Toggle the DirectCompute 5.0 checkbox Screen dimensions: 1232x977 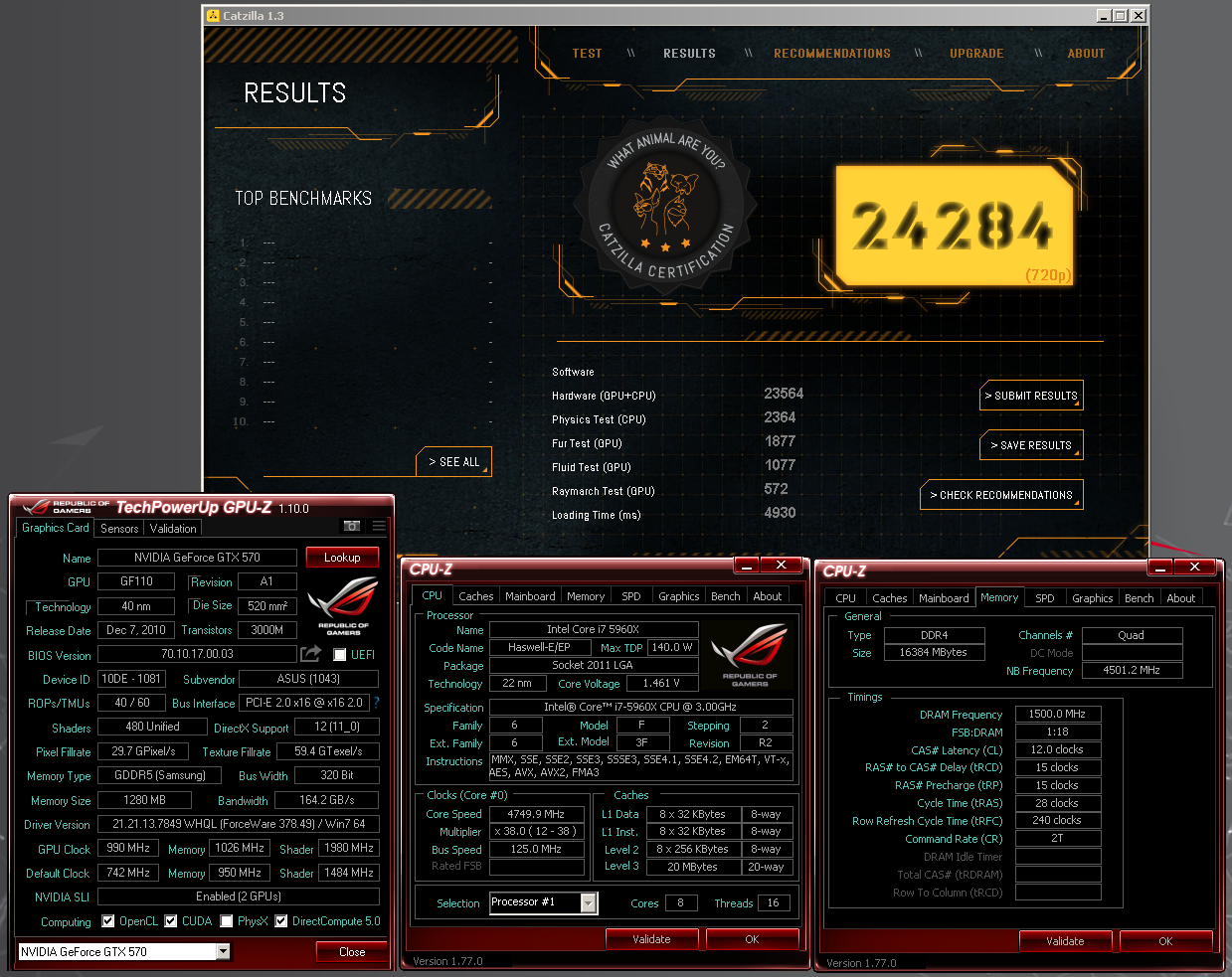pyautogui.click(x=281, y=921)
